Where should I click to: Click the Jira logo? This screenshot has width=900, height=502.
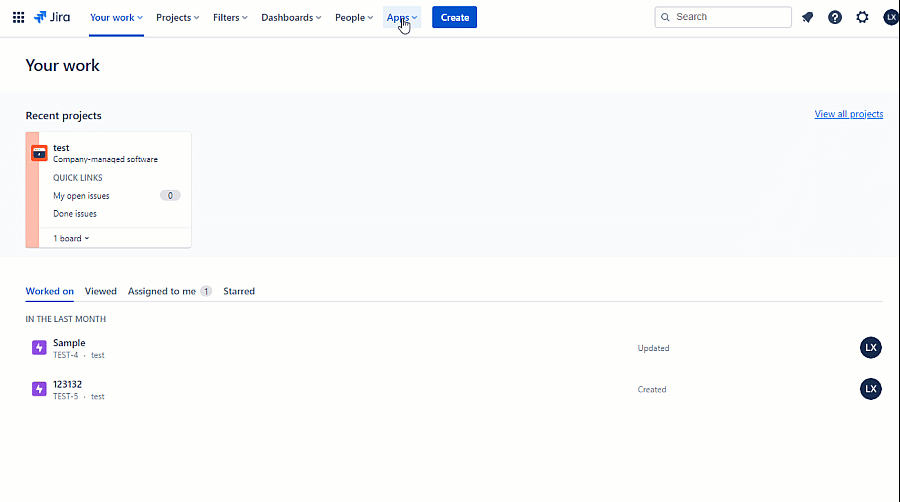click(x=52, y=17)
